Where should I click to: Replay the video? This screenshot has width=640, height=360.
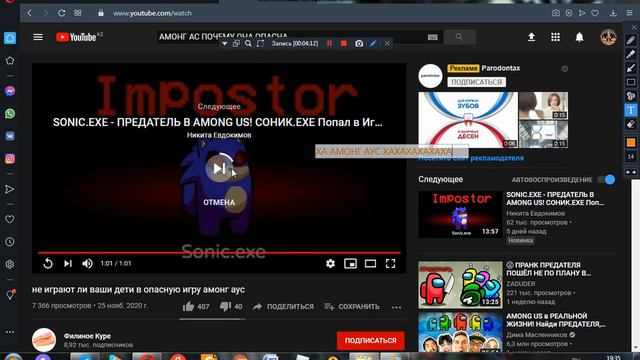click(48, 264)
